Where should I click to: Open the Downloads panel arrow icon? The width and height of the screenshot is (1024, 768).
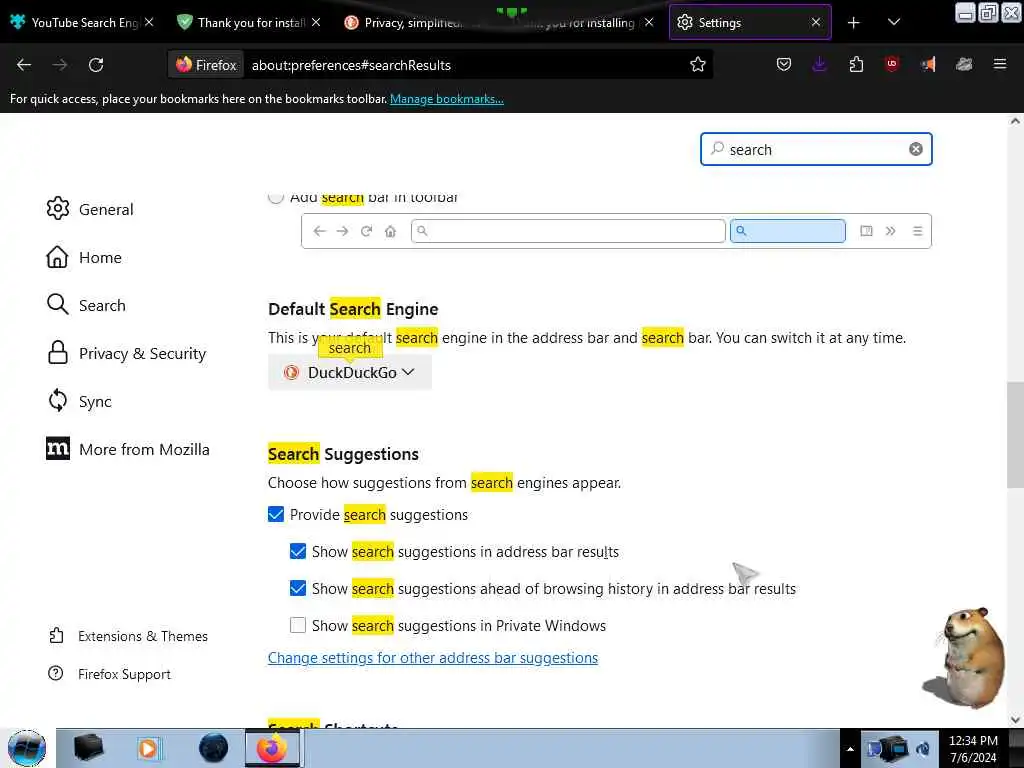tap(820, 64)
